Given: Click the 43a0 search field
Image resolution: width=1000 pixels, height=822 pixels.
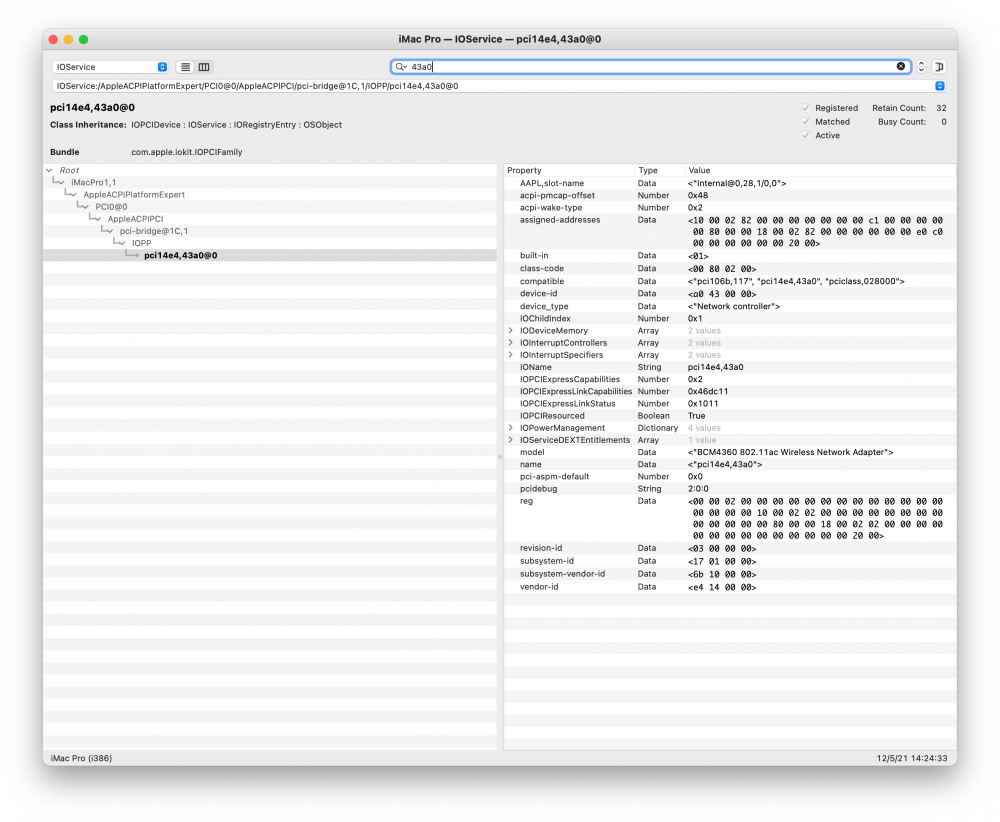Looking at the screenshot, I should click(x=651, y=66).
